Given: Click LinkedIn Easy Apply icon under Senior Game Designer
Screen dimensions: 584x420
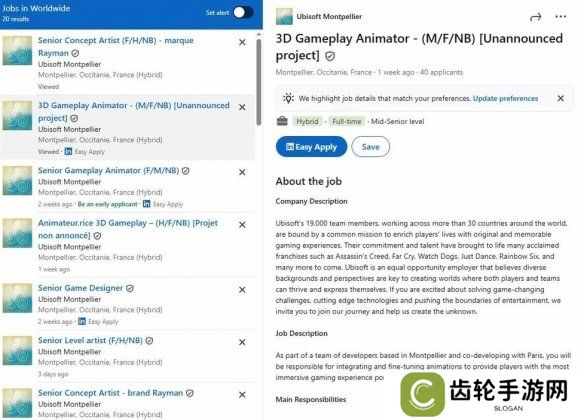Looking at the screenshot, I should point(82,321).
